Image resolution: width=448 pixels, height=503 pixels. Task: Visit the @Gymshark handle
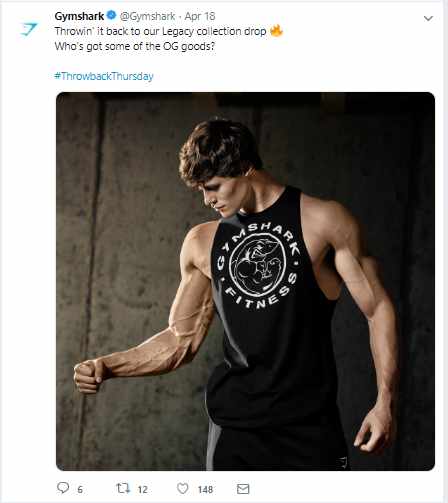147,16
